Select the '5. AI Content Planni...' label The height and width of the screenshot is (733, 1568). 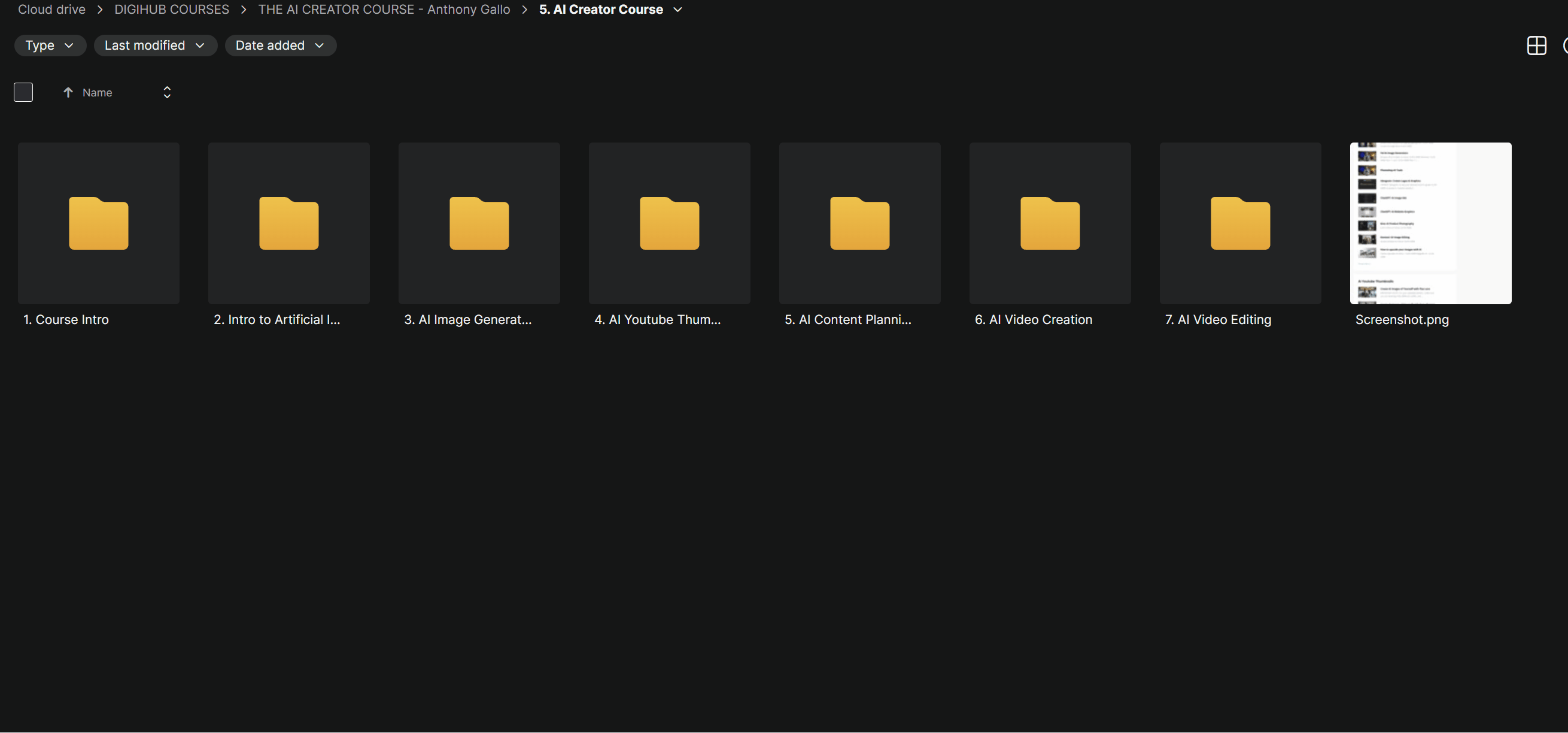(848, 319)
